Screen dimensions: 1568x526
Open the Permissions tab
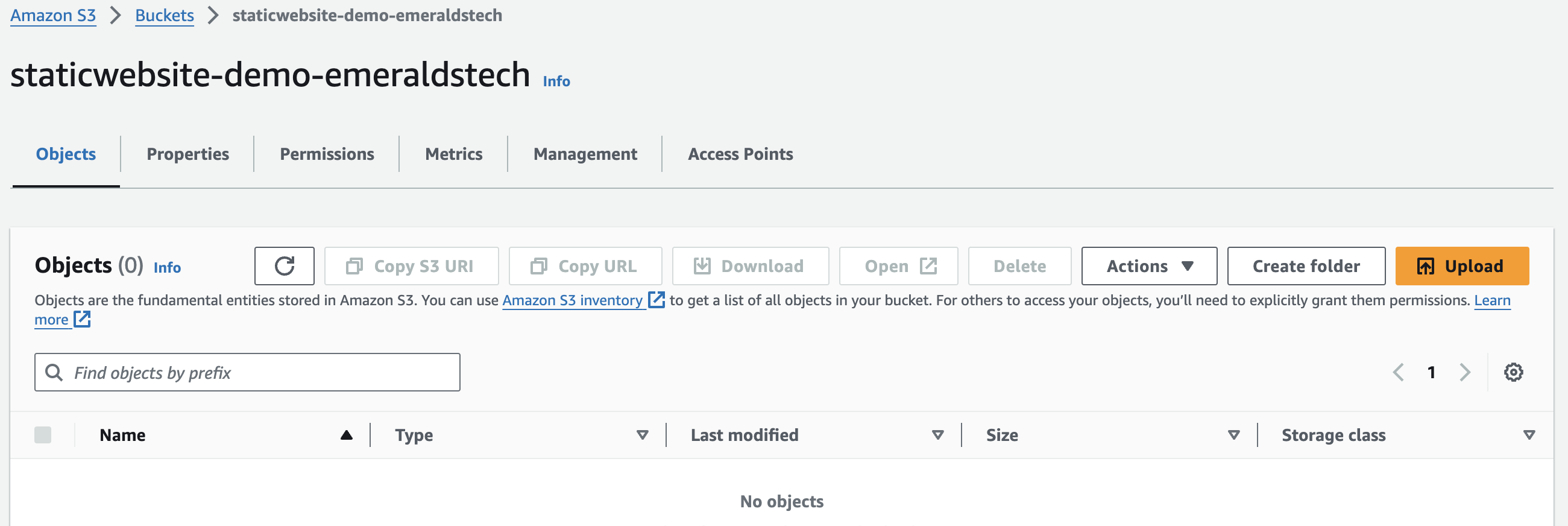tap(327, 154)
